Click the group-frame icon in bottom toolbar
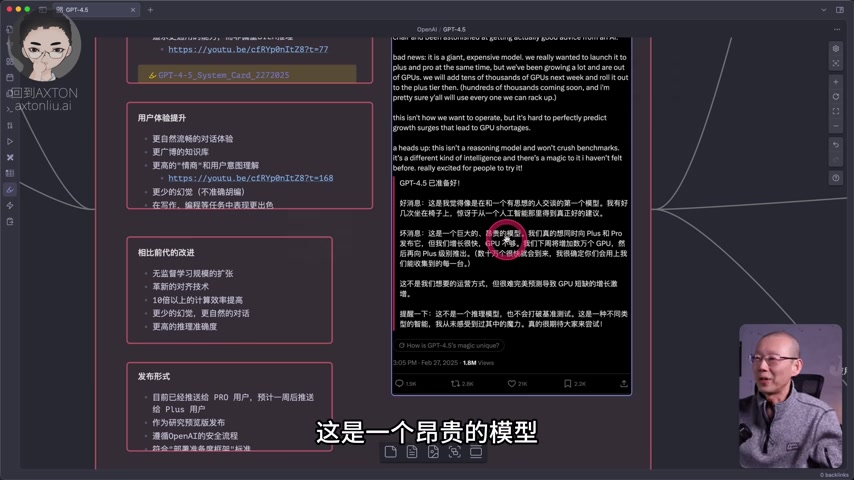The height and width of the screenshot is (480, 854). (454, 452)
